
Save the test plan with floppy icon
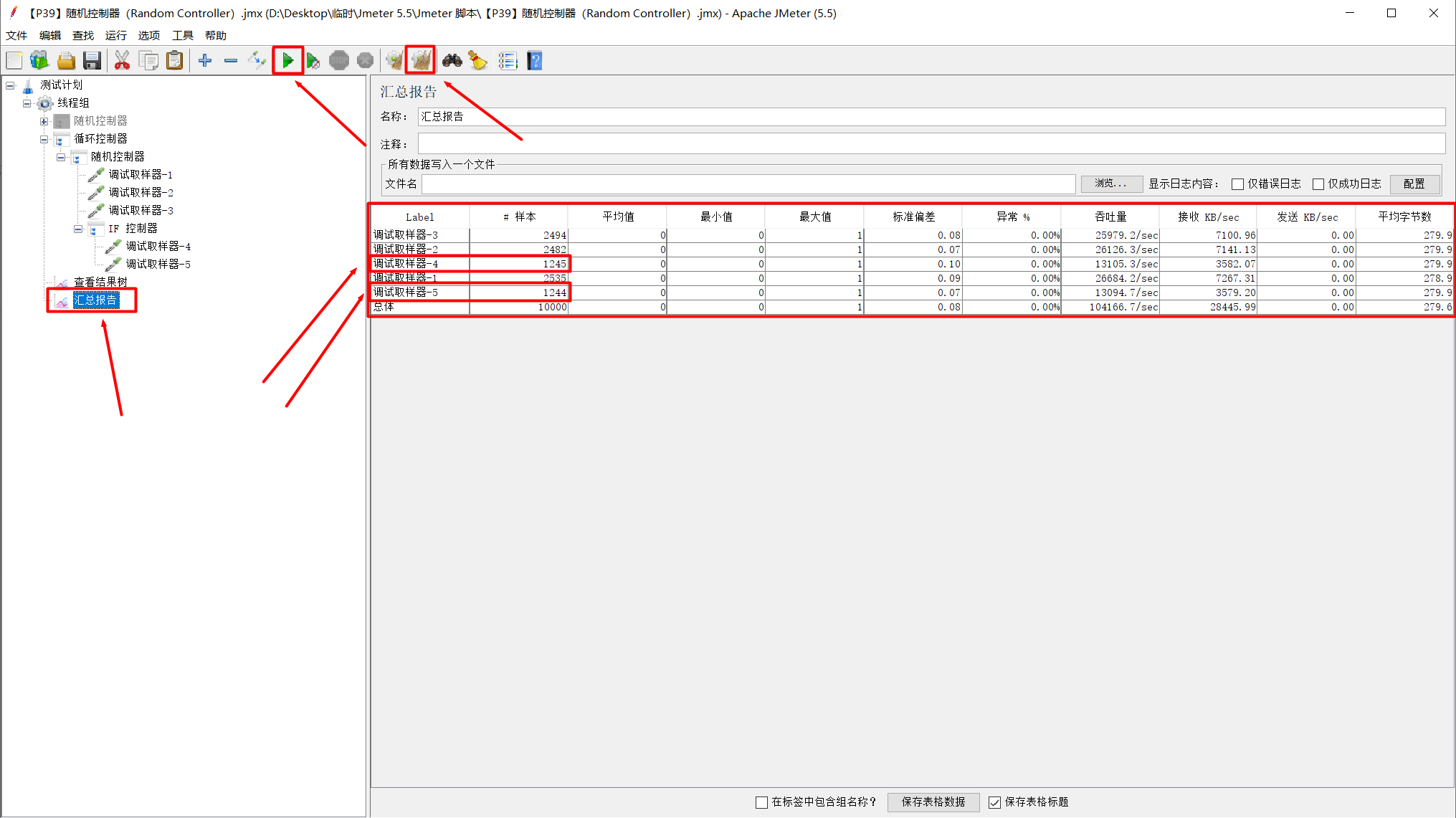(x=92, y=61)
